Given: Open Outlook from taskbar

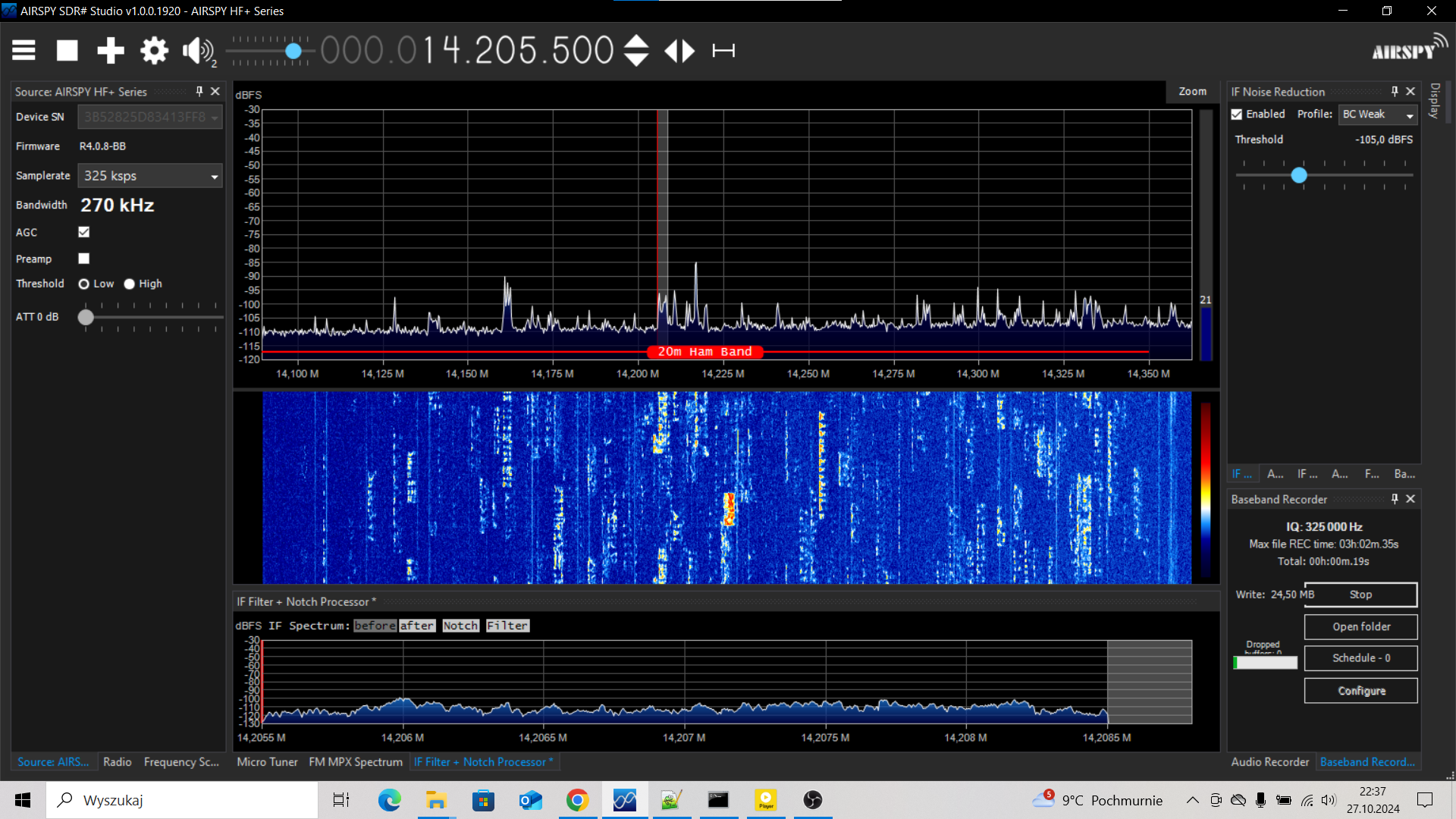Looking at the screenshot, I should pyautogui.click(x=530, y=800).
